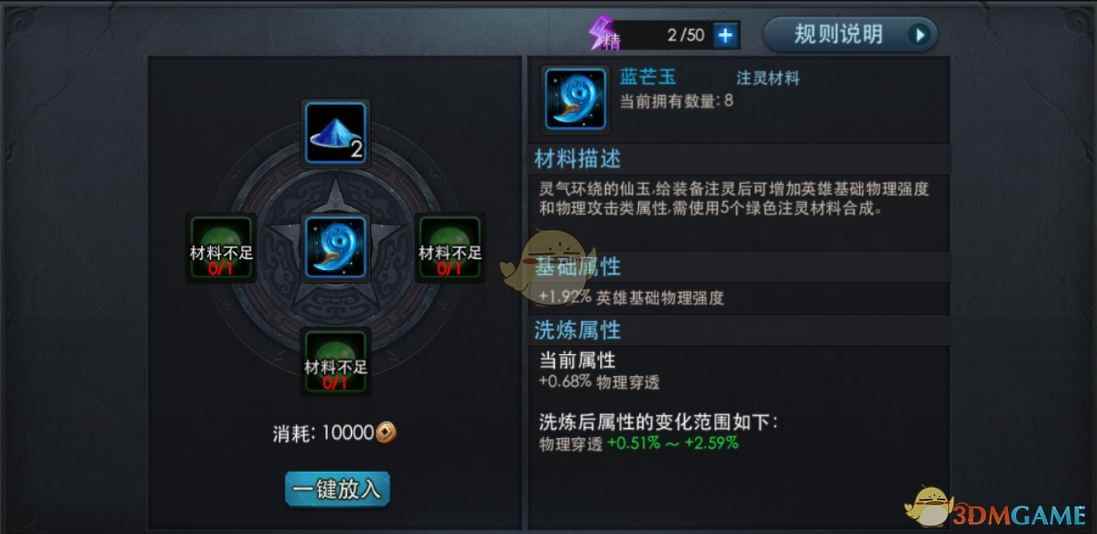Click the 一键放入 button
The width and height of the screenshot is (1097, 534).
(x=337, y=489)
